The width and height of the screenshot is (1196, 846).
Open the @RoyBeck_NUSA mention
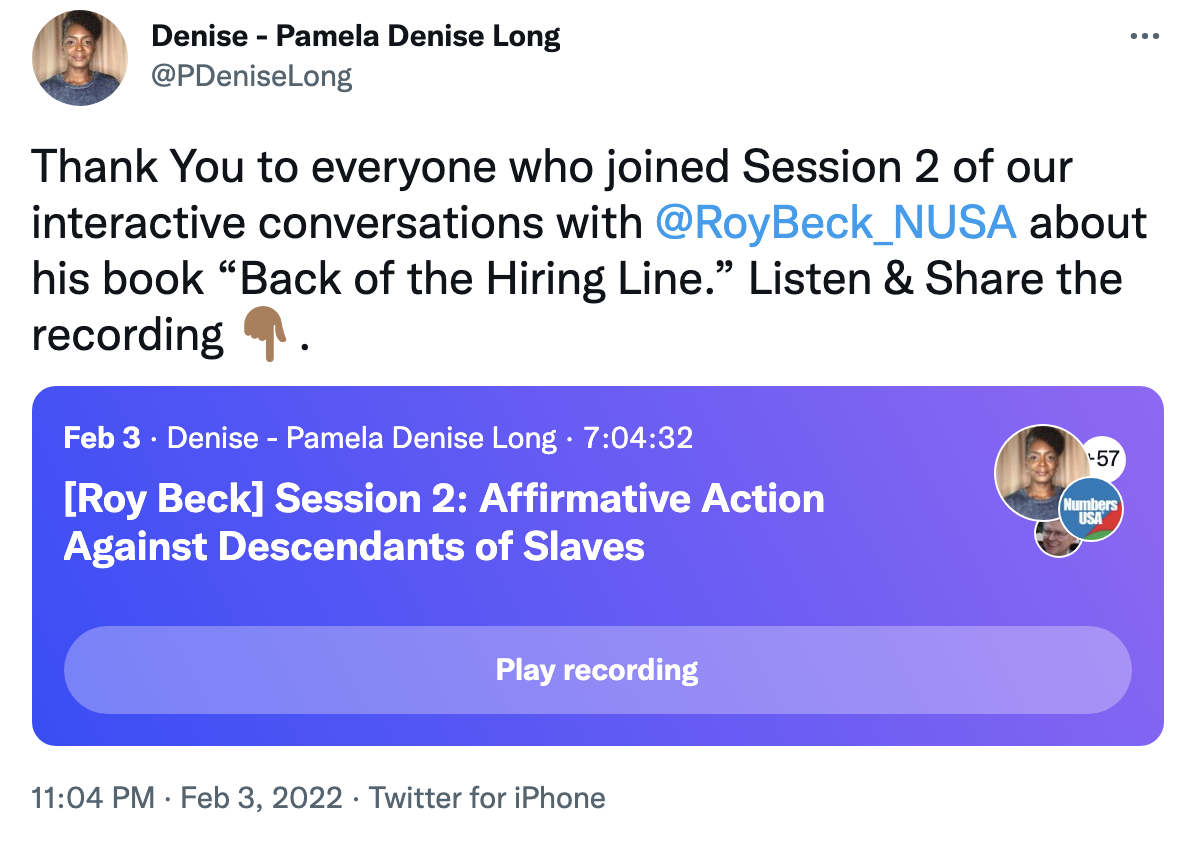tap(835, 223)
